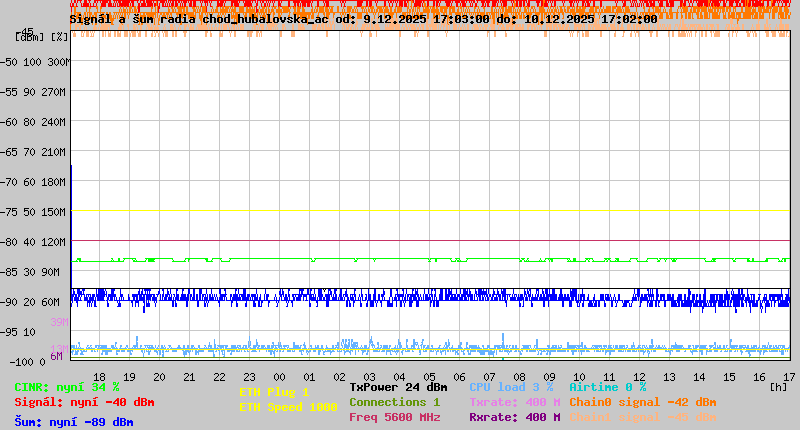The height and width of the screenshot is (430, 800).
Task: Select the ETH Speed 1000 label
Action: pos(287,407)
